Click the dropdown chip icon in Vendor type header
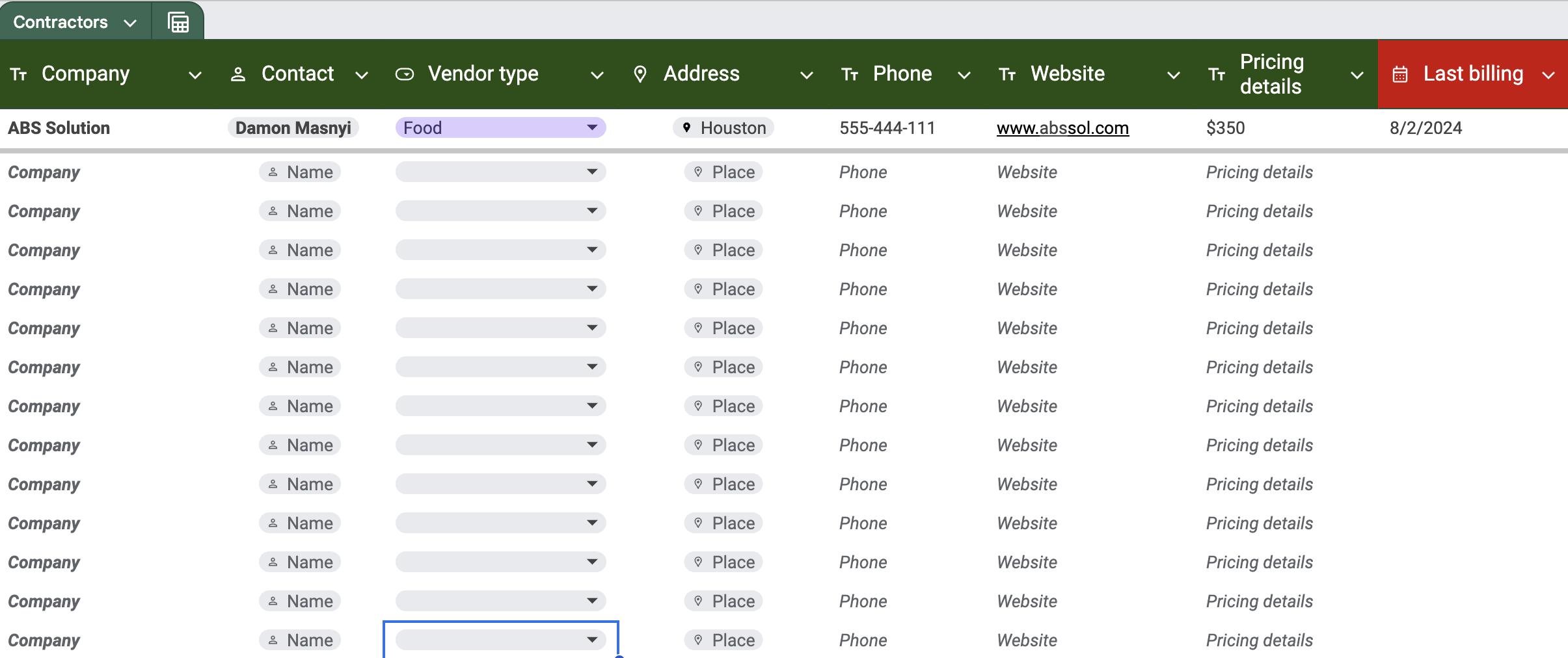The width and height of the screenshot is (1568, 658). (405, 75)
